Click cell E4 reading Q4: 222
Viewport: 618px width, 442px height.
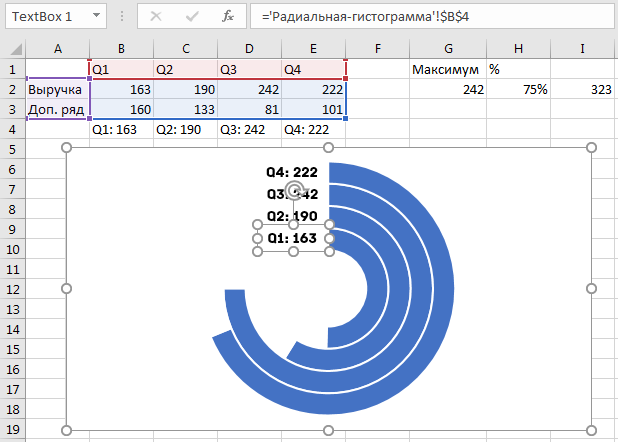[x=313, y=129]
